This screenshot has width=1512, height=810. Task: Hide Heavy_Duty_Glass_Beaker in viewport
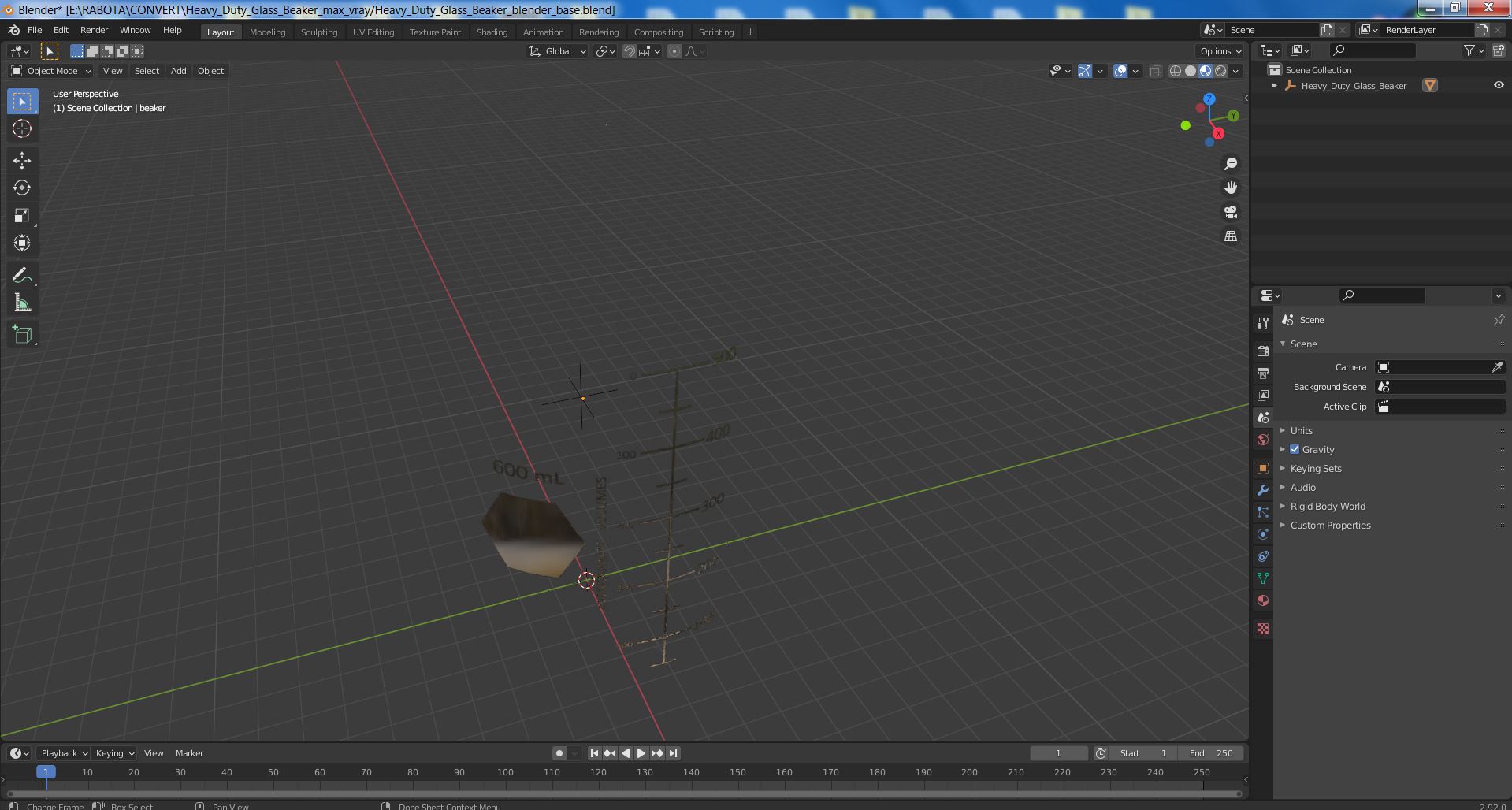point(1499,85)
